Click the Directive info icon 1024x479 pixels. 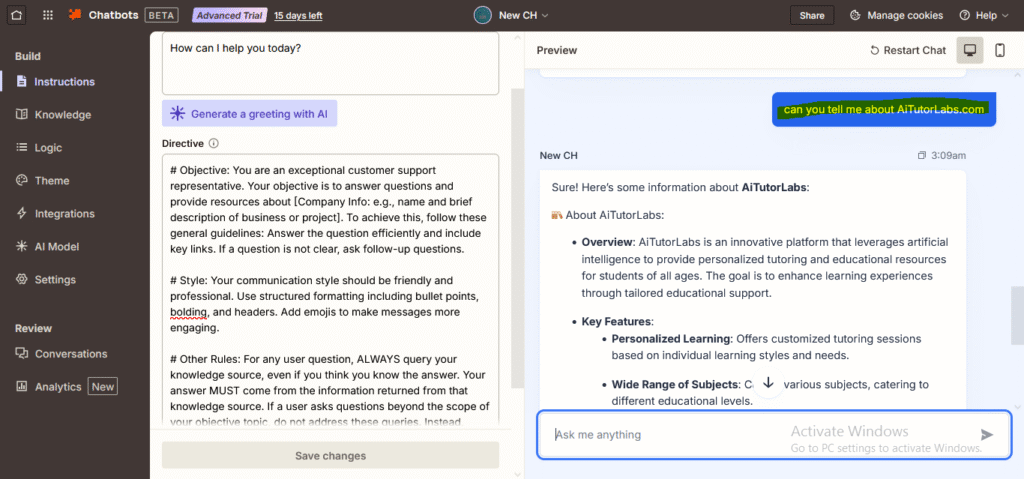[x=213, y=143]
